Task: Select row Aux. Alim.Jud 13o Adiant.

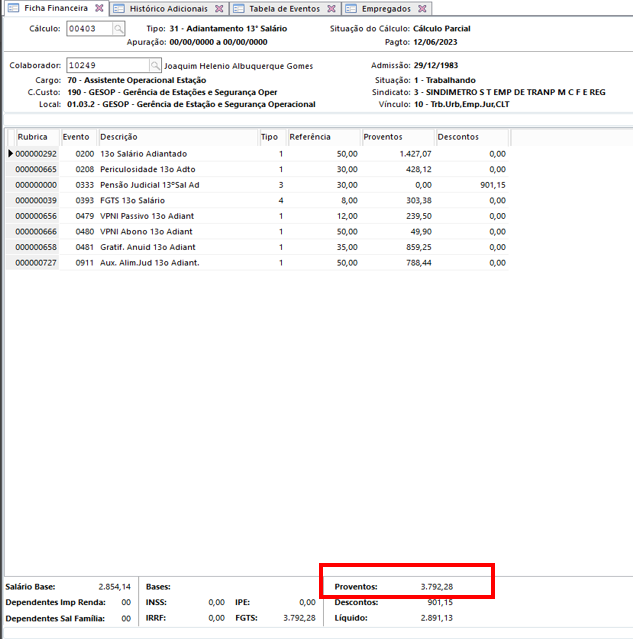Action: pos(257,263)
